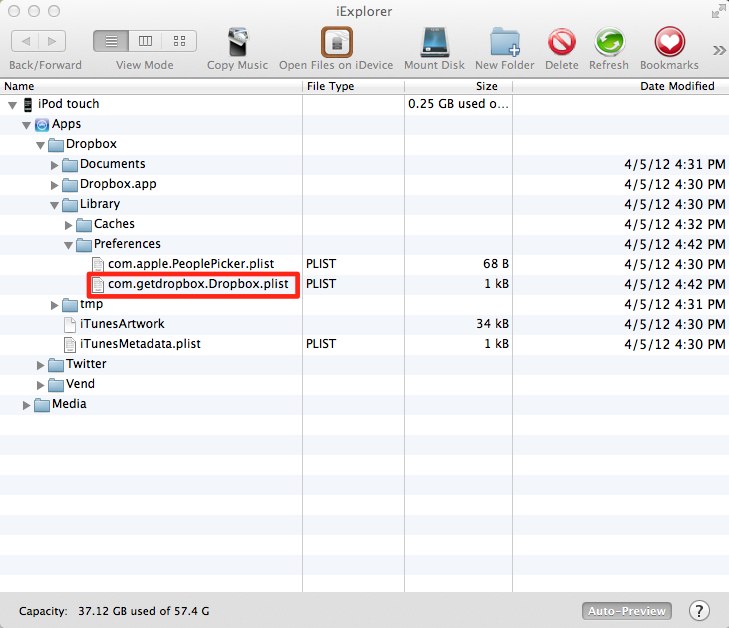
Task: Click the Copy Music toolbar icon
Action: coord(238,42)
